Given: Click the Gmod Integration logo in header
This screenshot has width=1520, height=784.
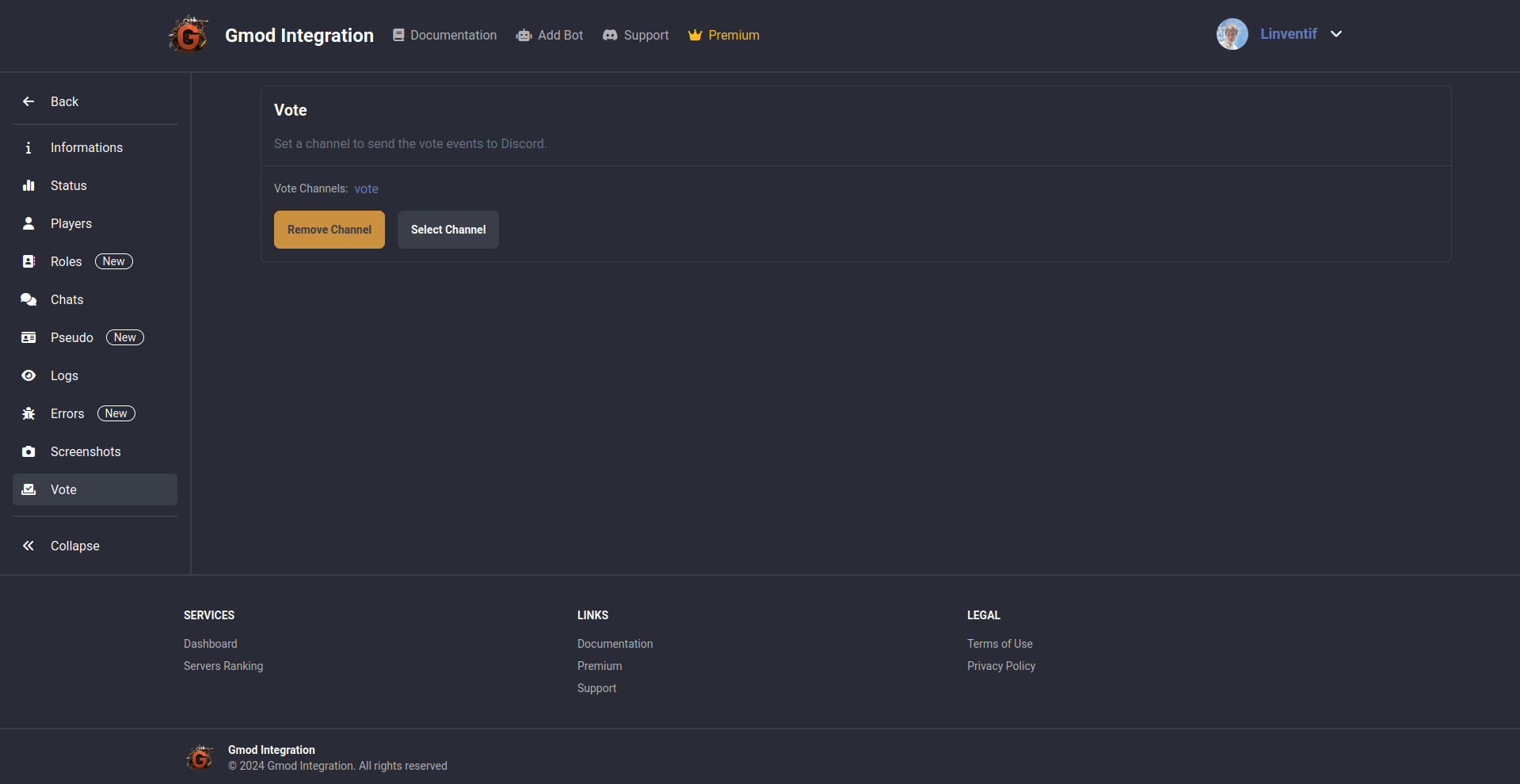Looking at the screenshot, I should tap(189, 35).
